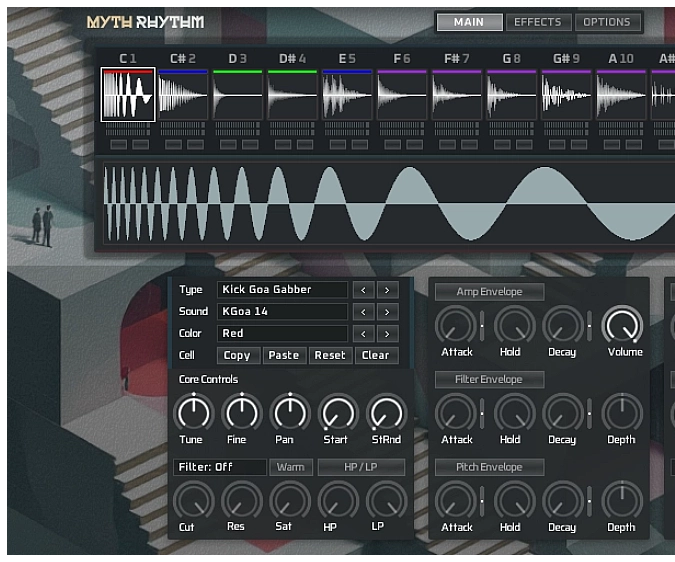Click the Pitch Envelope Depth knob

pos(621,500)
